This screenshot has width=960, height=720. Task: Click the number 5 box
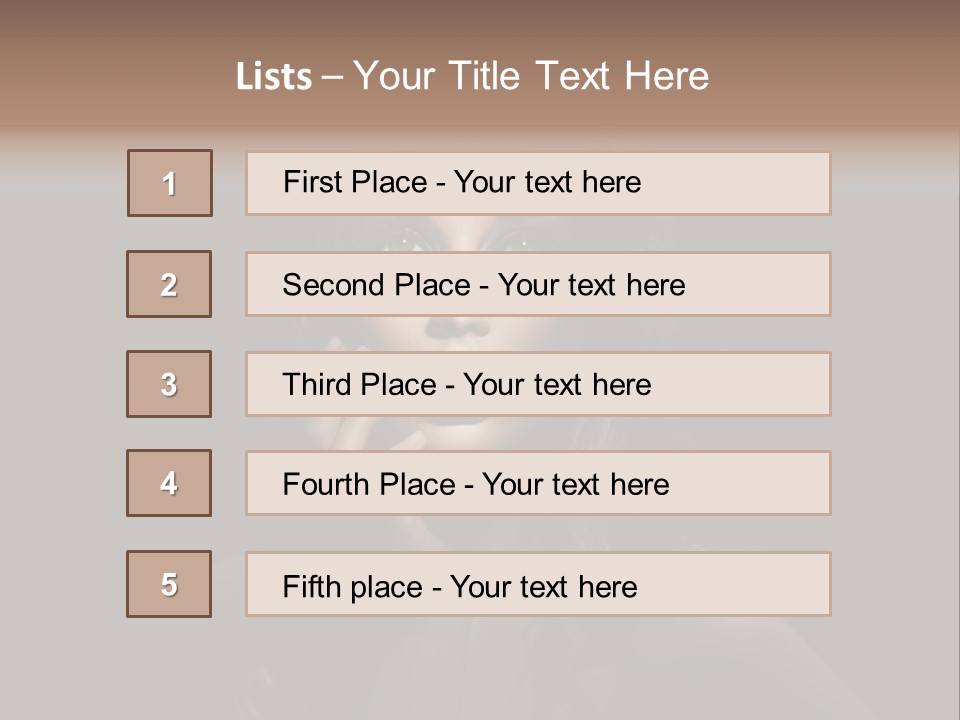tap(169, 584)
